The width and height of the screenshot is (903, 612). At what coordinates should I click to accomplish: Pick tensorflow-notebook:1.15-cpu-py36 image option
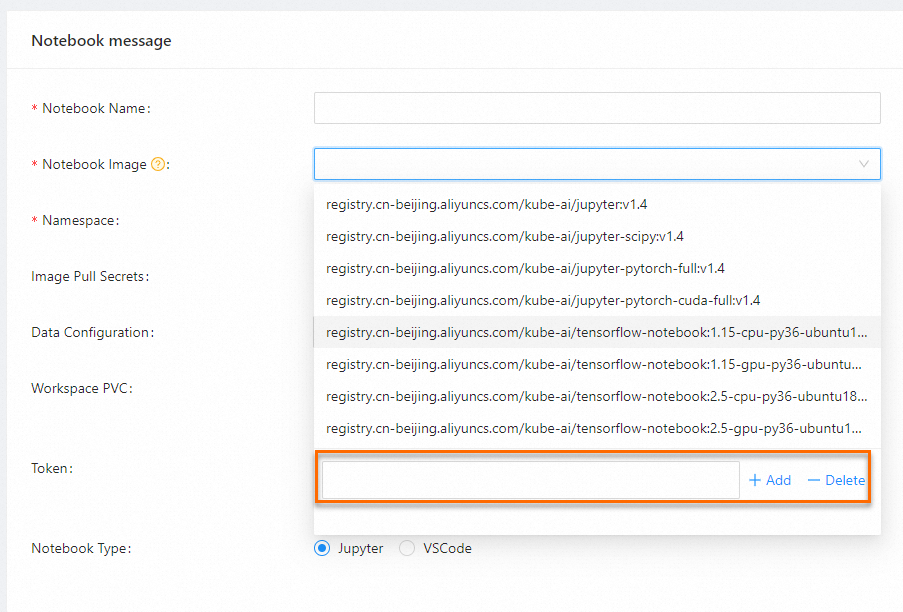pyautogui.click(x=597, y=332)
